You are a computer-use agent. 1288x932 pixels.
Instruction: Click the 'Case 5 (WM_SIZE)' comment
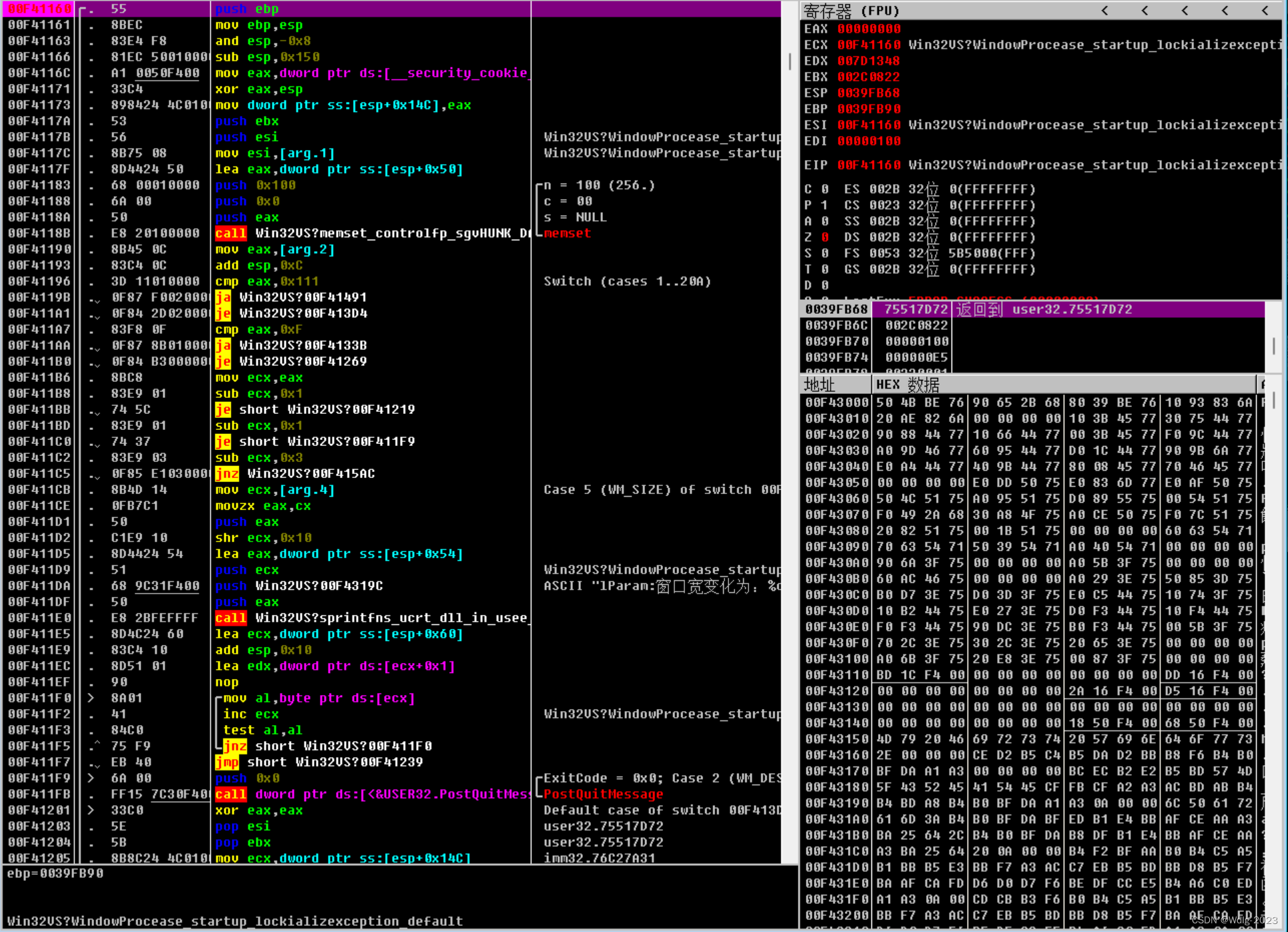[x=662, y=490]
